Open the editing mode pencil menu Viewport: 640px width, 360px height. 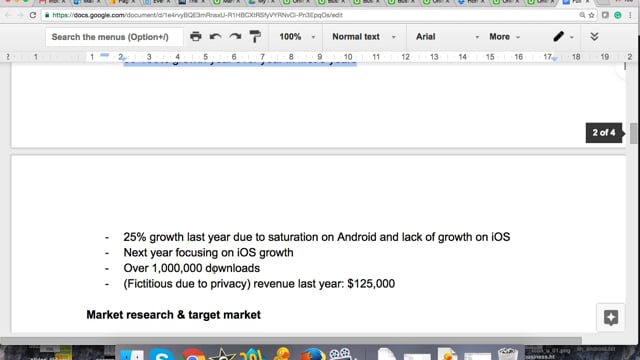coord(563,37)
